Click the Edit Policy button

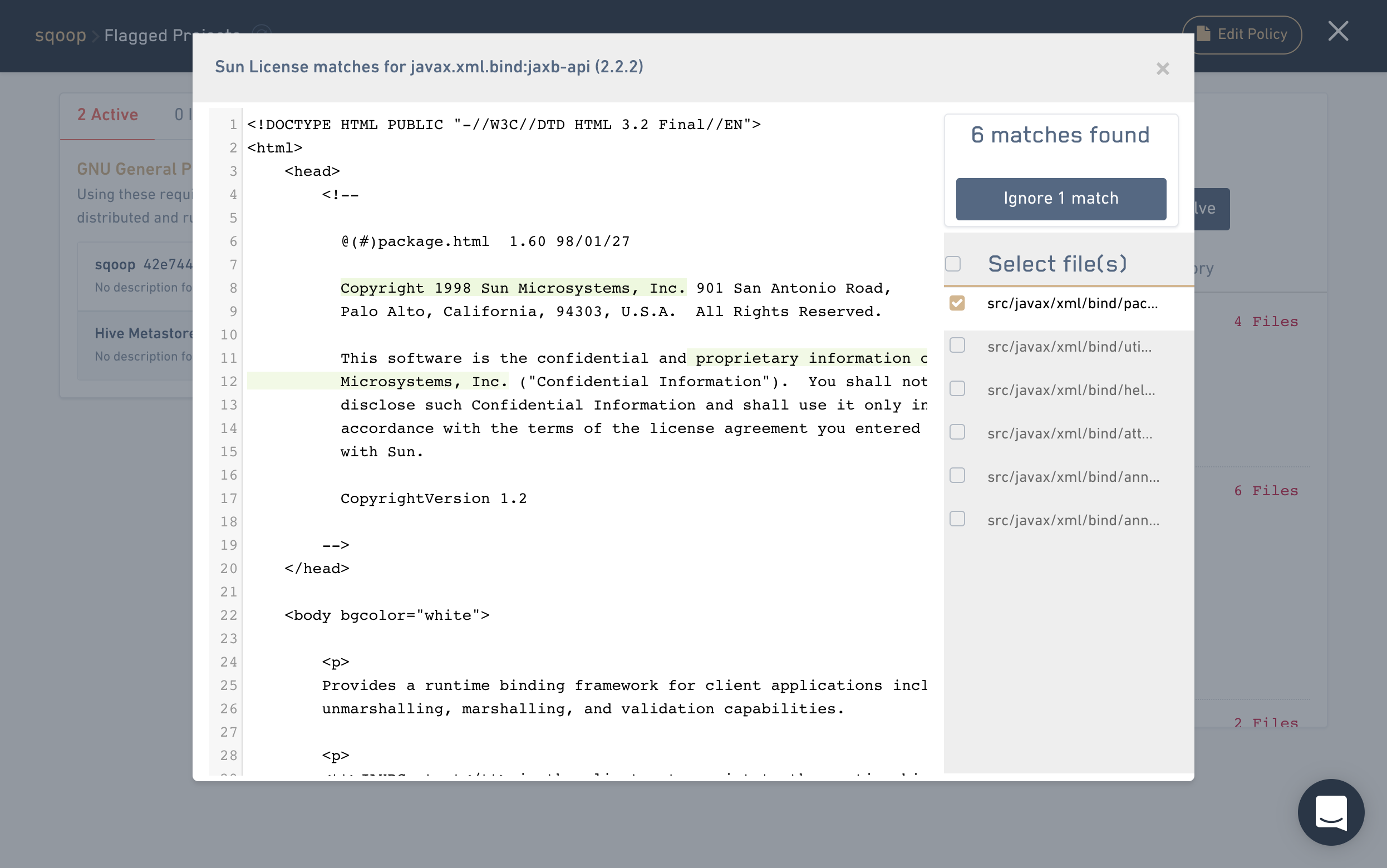click(1252, 34)
